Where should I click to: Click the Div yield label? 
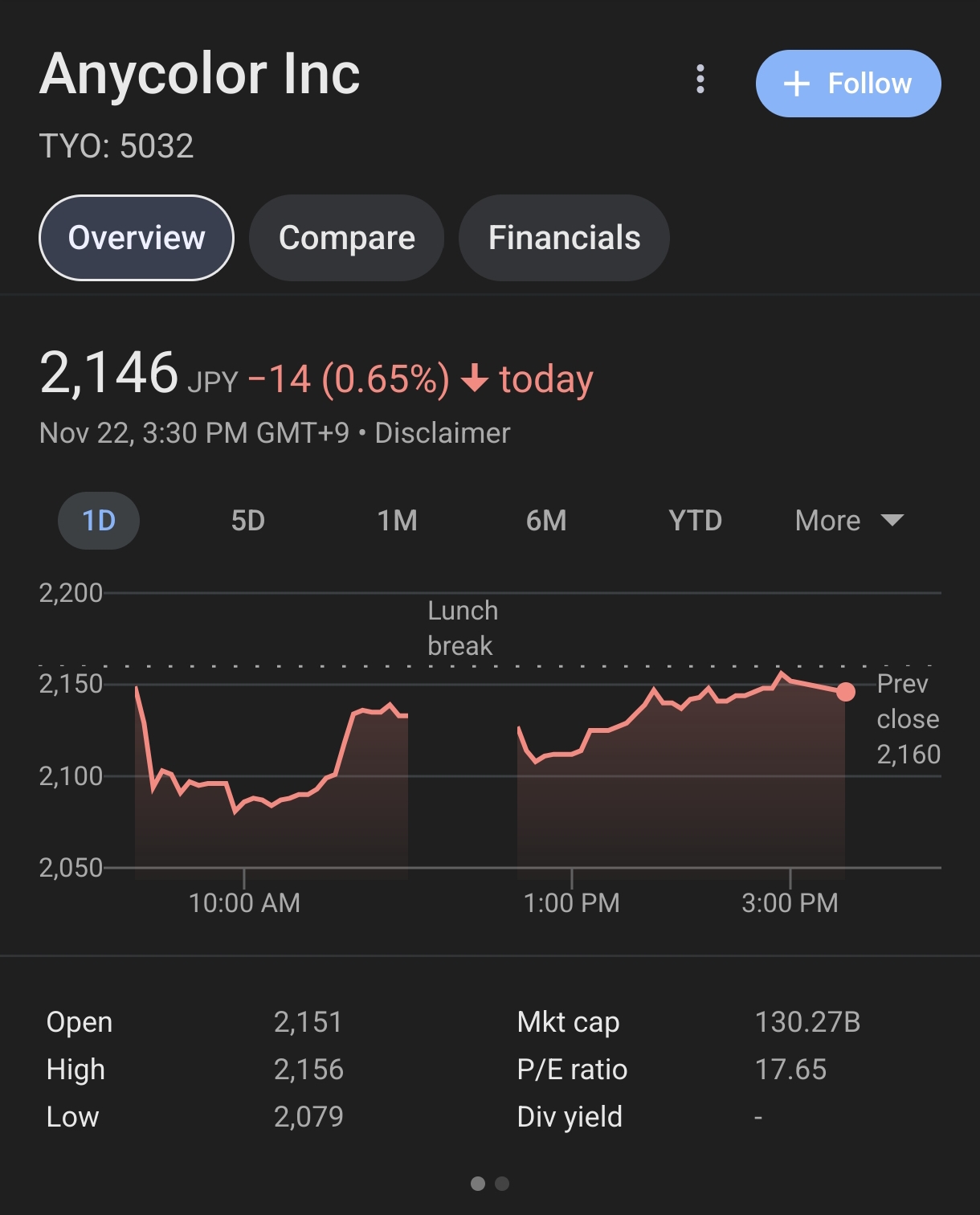pyautogui.click(x=570, y=1117)
